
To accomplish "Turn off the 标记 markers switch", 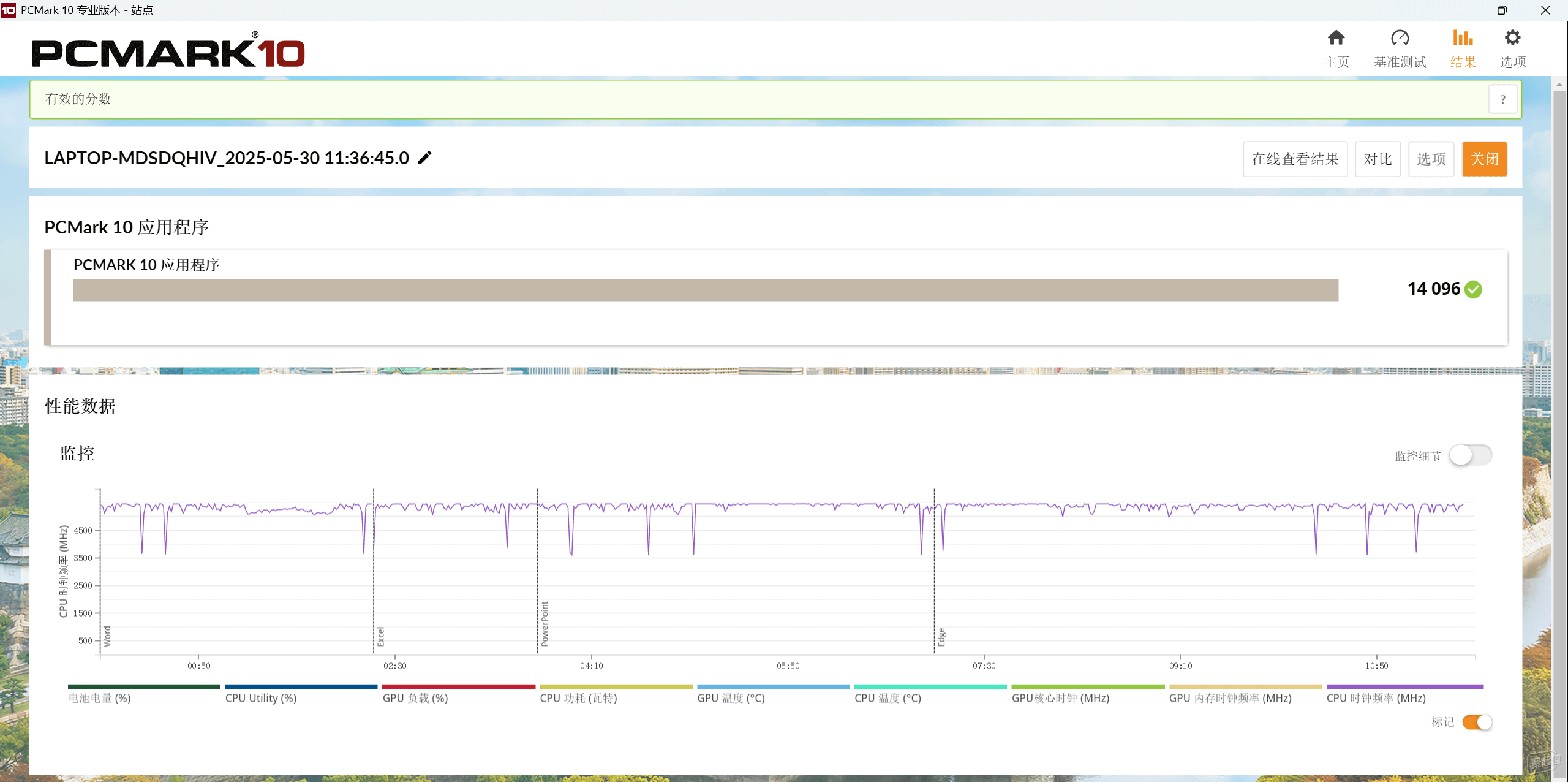I will click(1477, 722).
